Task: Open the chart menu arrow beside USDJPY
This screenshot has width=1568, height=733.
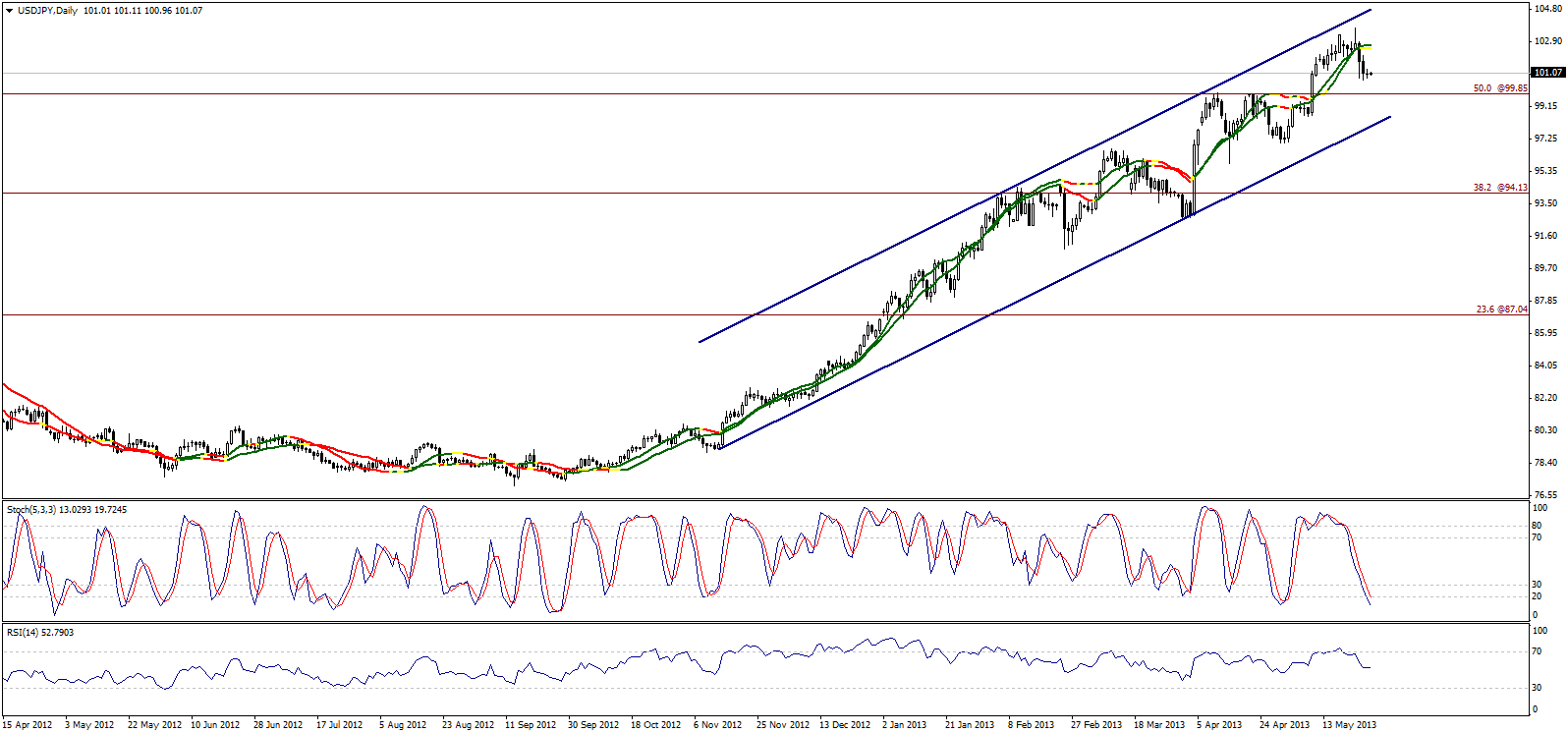Action: (10, 11)
